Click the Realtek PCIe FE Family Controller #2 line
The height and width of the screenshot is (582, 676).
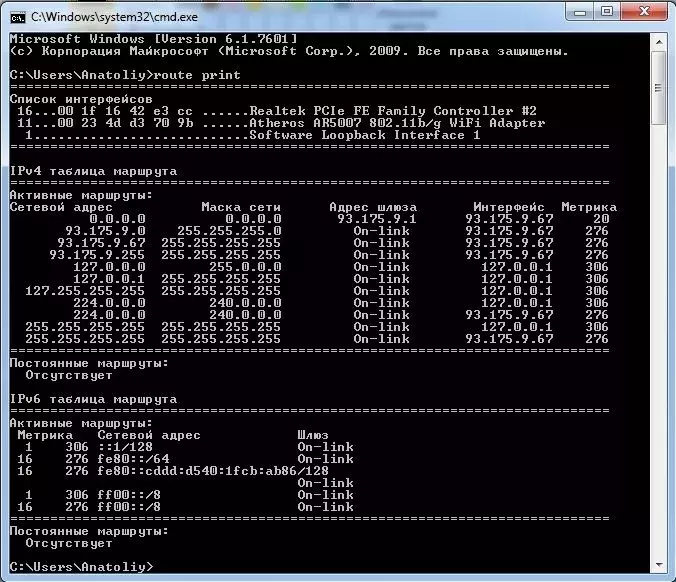tap(276, 111)
